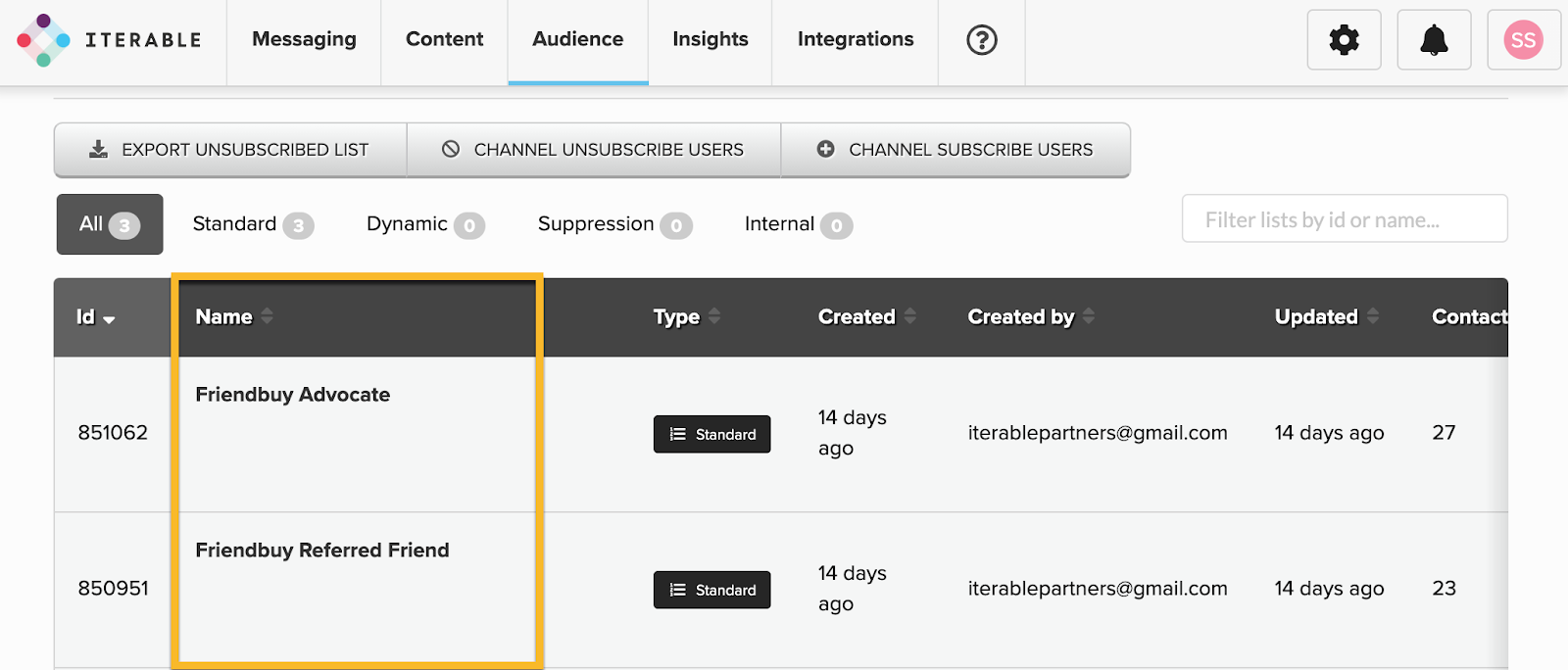Open settings gear icon

coord(1344,40)
